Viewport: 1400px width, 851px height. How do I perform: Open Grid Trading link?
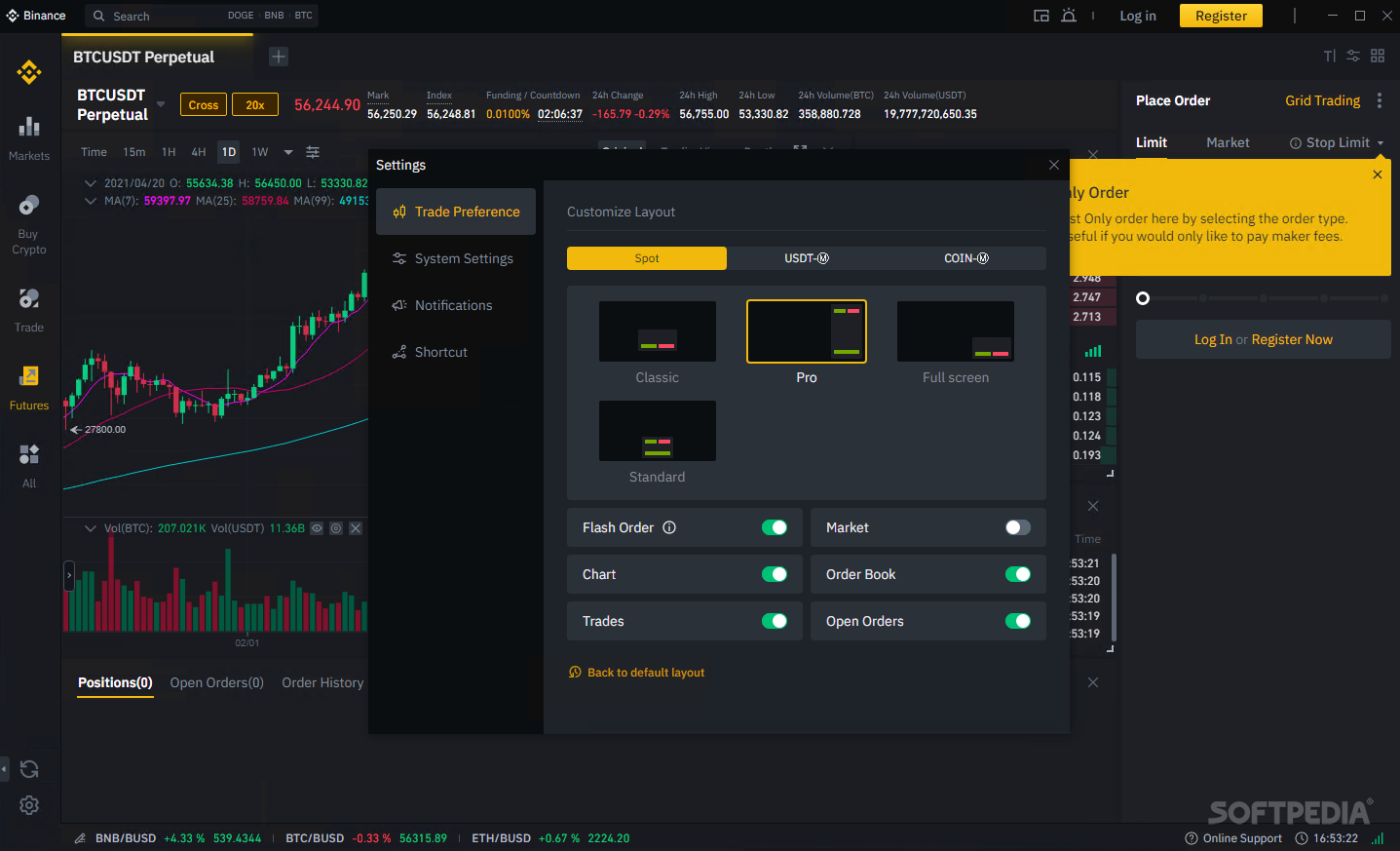tap(1322, 100)
